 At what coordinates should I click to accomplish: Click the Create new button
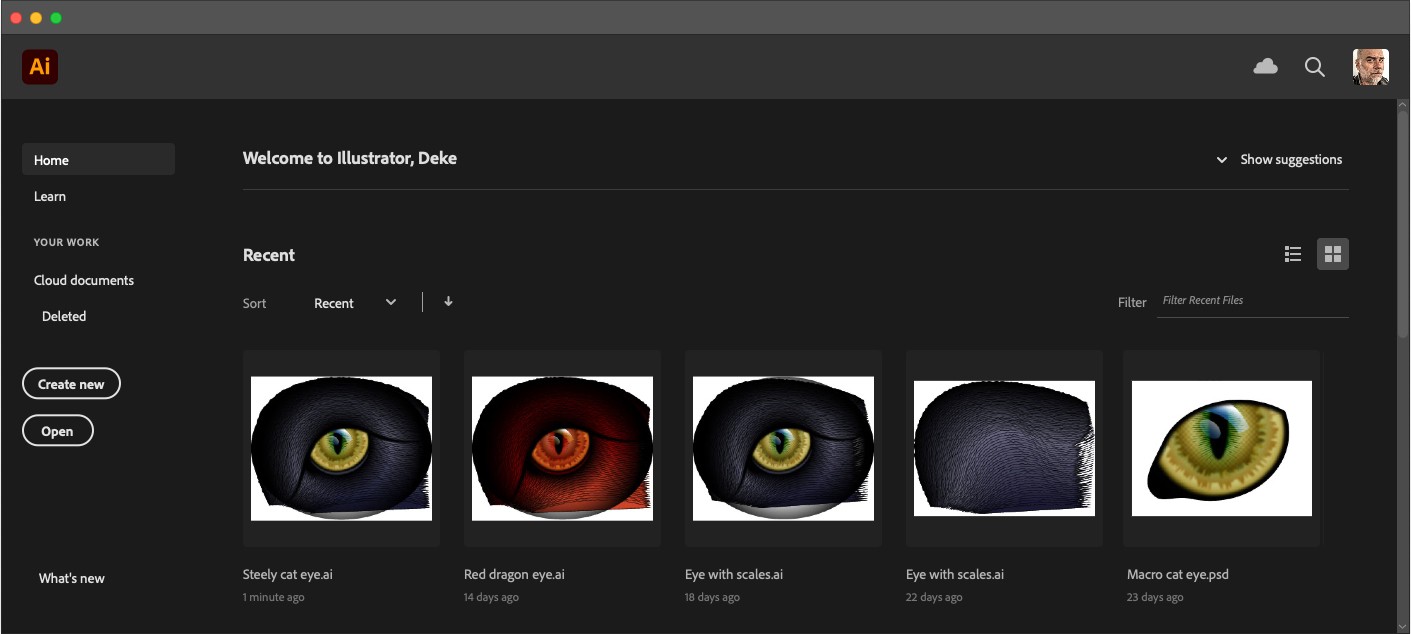click(x=70, y=383)
